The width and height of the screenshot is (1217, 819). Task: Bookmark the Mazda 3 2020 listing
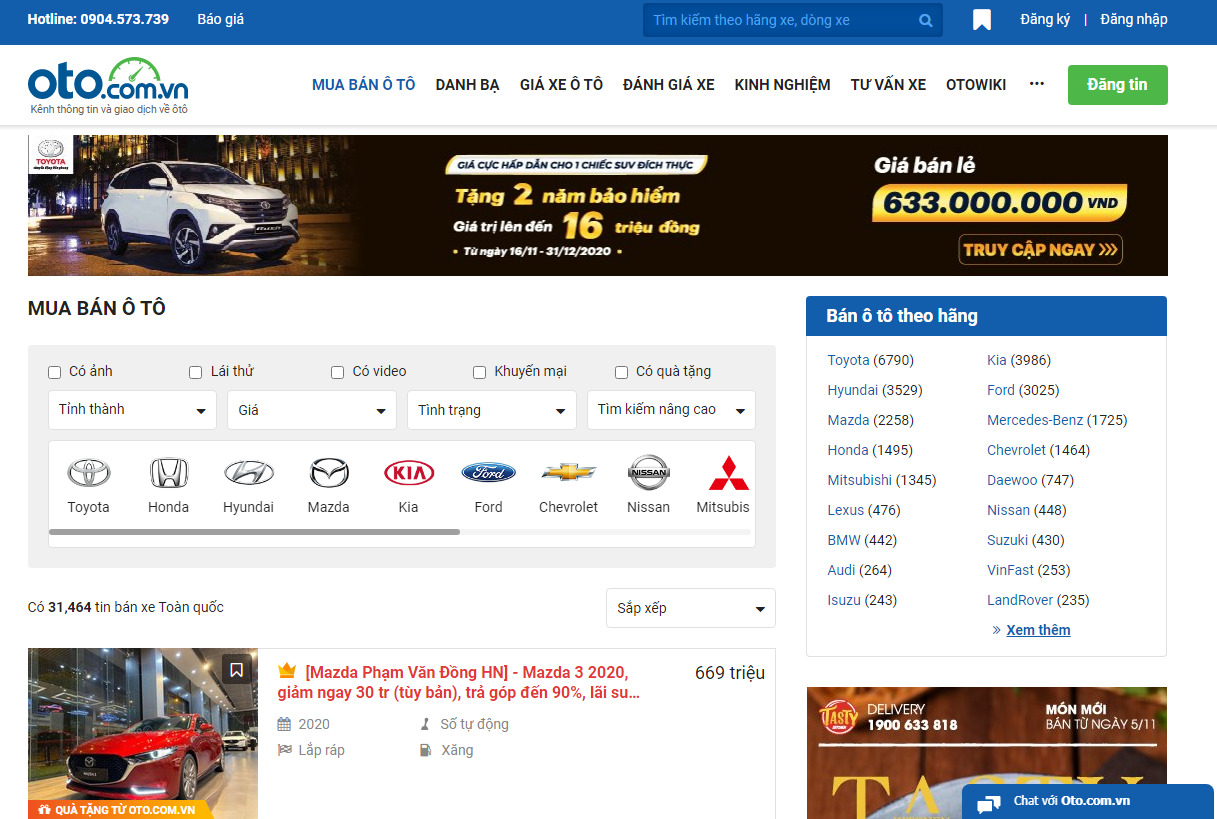(x=236, y=670)
